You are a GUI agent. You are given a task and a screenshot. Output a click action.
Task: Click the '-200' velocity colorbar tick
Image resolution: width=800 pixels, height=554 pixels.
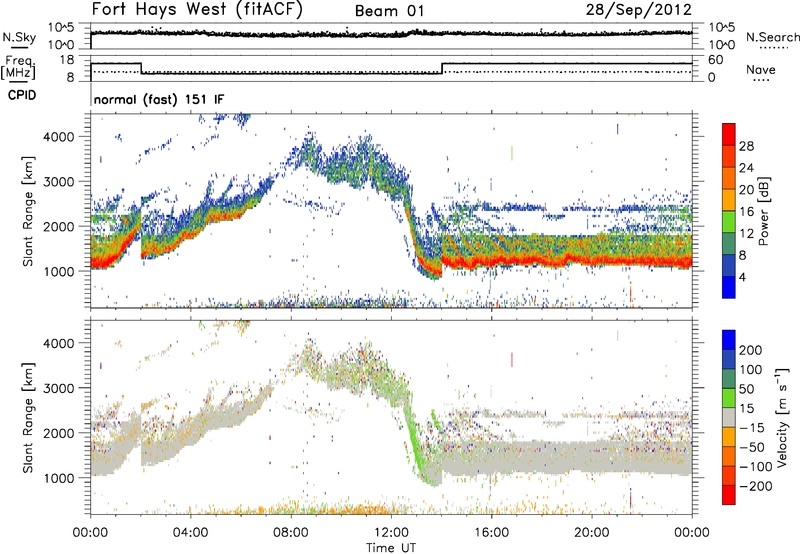(755, 486)
